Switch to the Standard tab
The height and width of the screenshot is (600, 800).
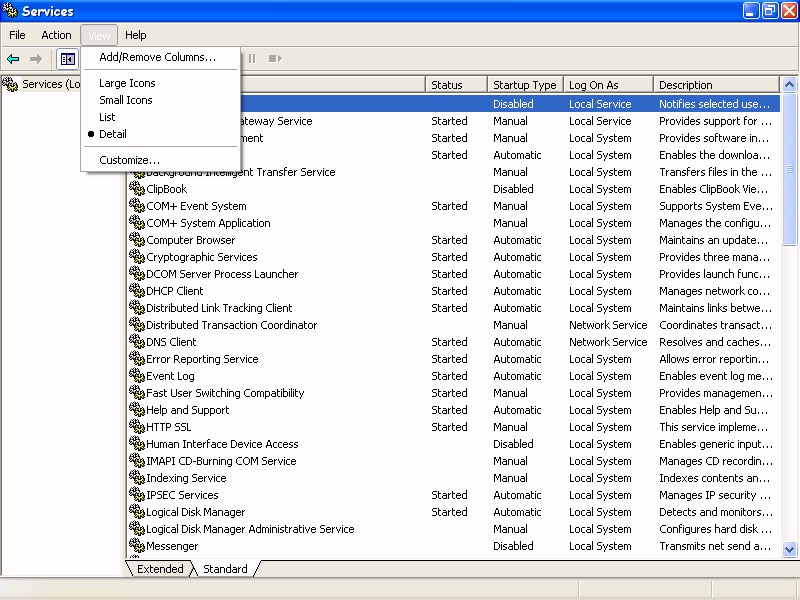coord(225,569)
